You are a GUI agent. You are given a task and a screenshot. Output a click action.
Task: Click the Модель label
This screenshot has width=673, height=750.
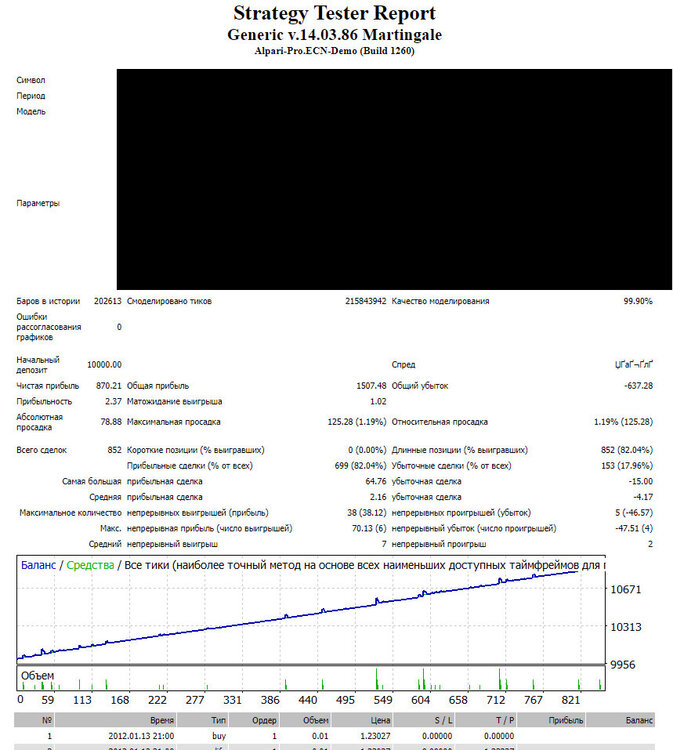coord(31,111)
